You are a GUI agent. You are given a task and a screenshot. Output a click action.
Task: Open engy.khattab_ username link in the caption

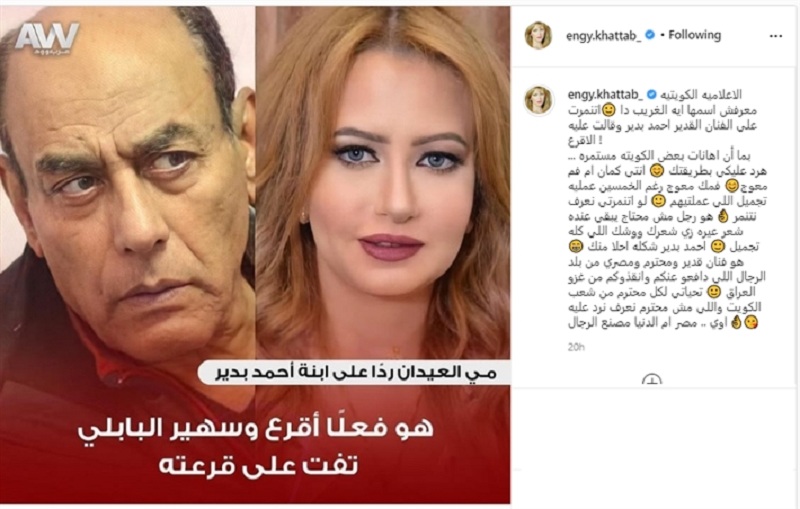tap(606, 95)
